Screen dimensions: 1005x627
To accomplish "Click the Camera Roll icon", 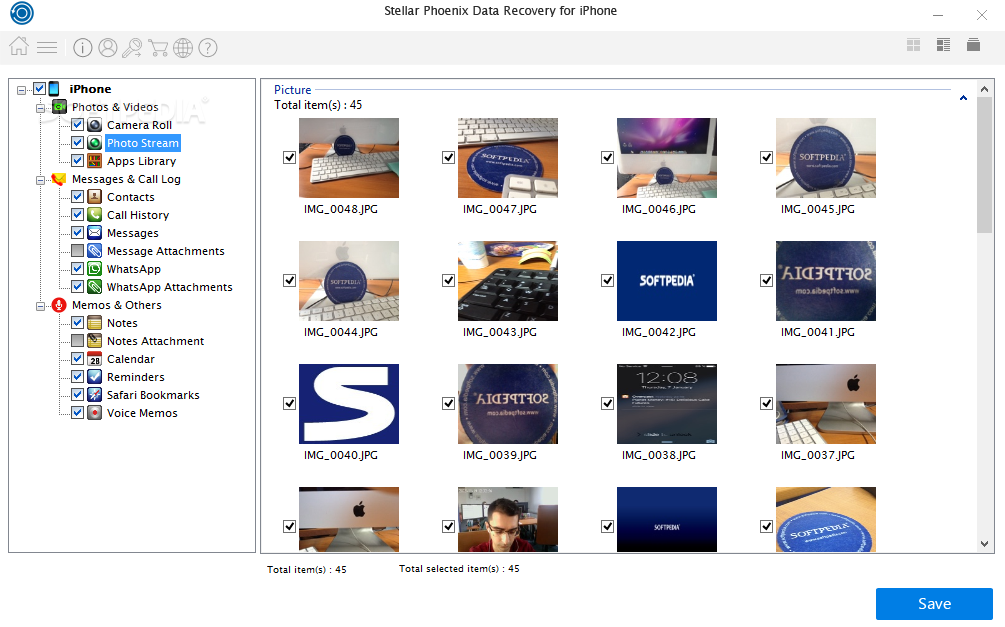I will (x=94, y=125).
